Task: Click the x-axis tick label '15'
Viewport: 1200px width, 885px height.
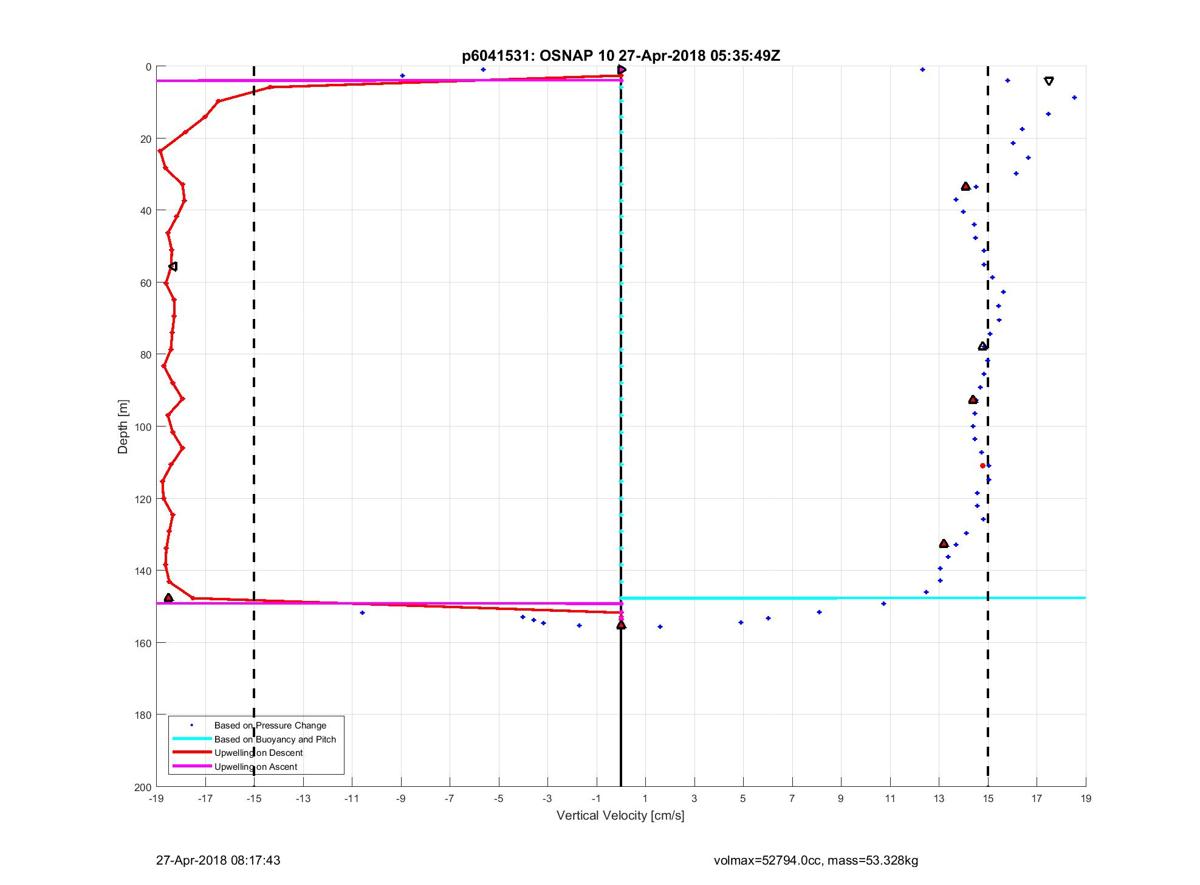Action: [x=988, y=798]
